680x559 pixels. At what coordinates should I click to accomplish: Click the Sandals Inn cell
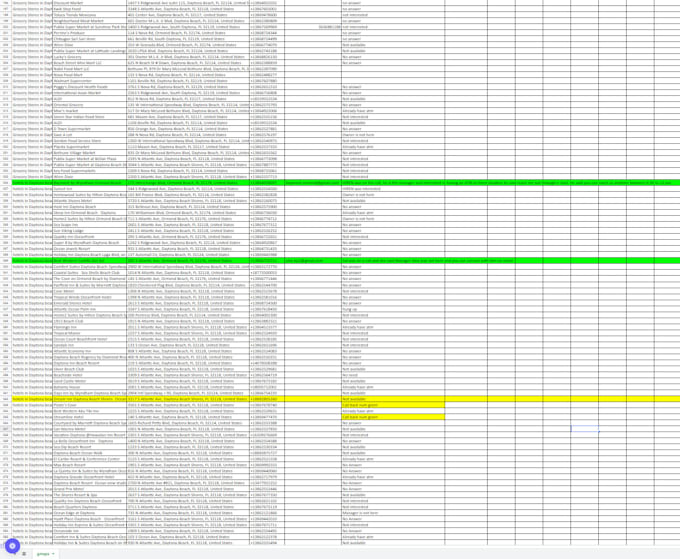(x=90, y=345)
